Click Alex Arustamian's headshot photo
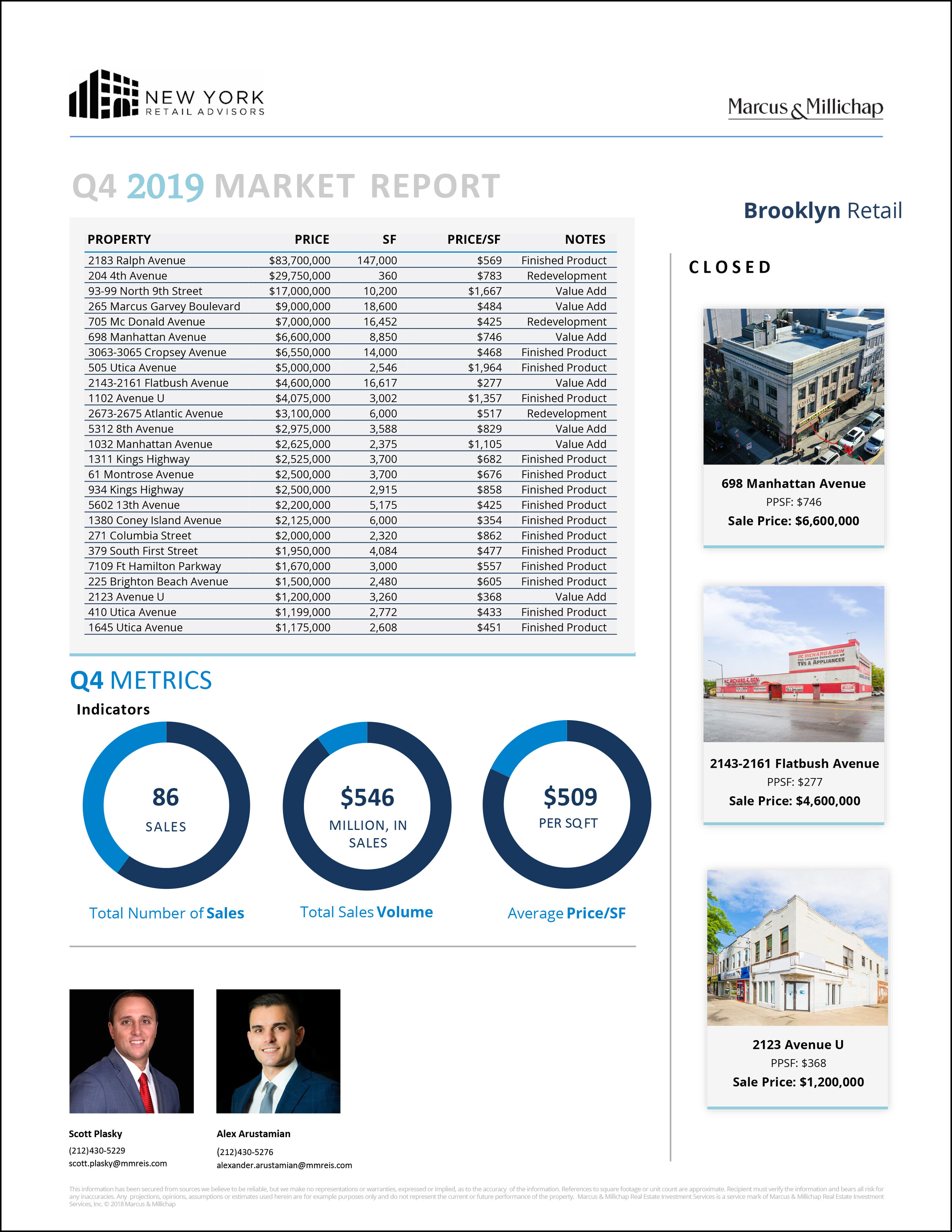 (x=278, y=1051)
